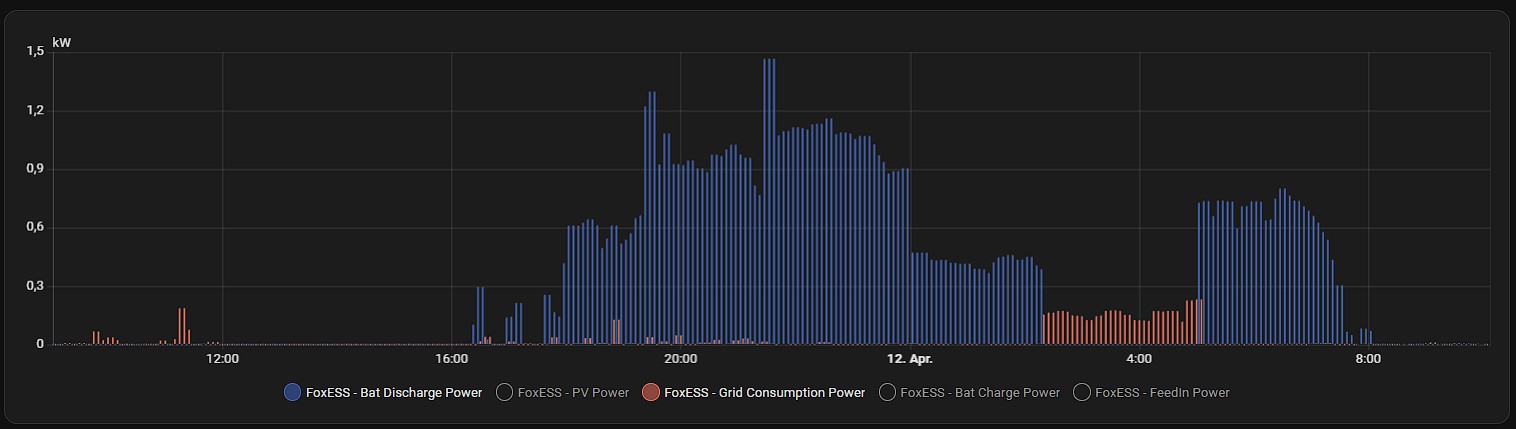Toggle the orange Grid Consumption Power legend circle

[x=651, y=393]
